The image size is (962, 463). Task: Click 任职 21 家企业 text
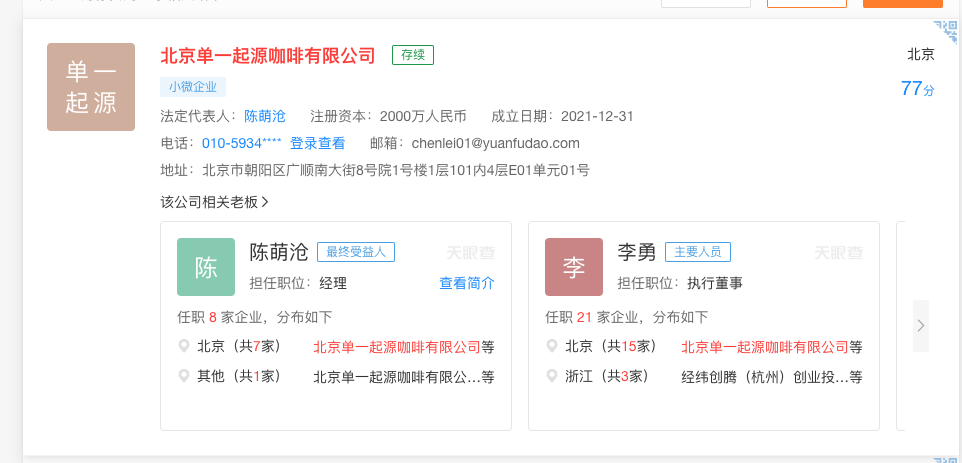pyautogui.click(x=626, y=317)
